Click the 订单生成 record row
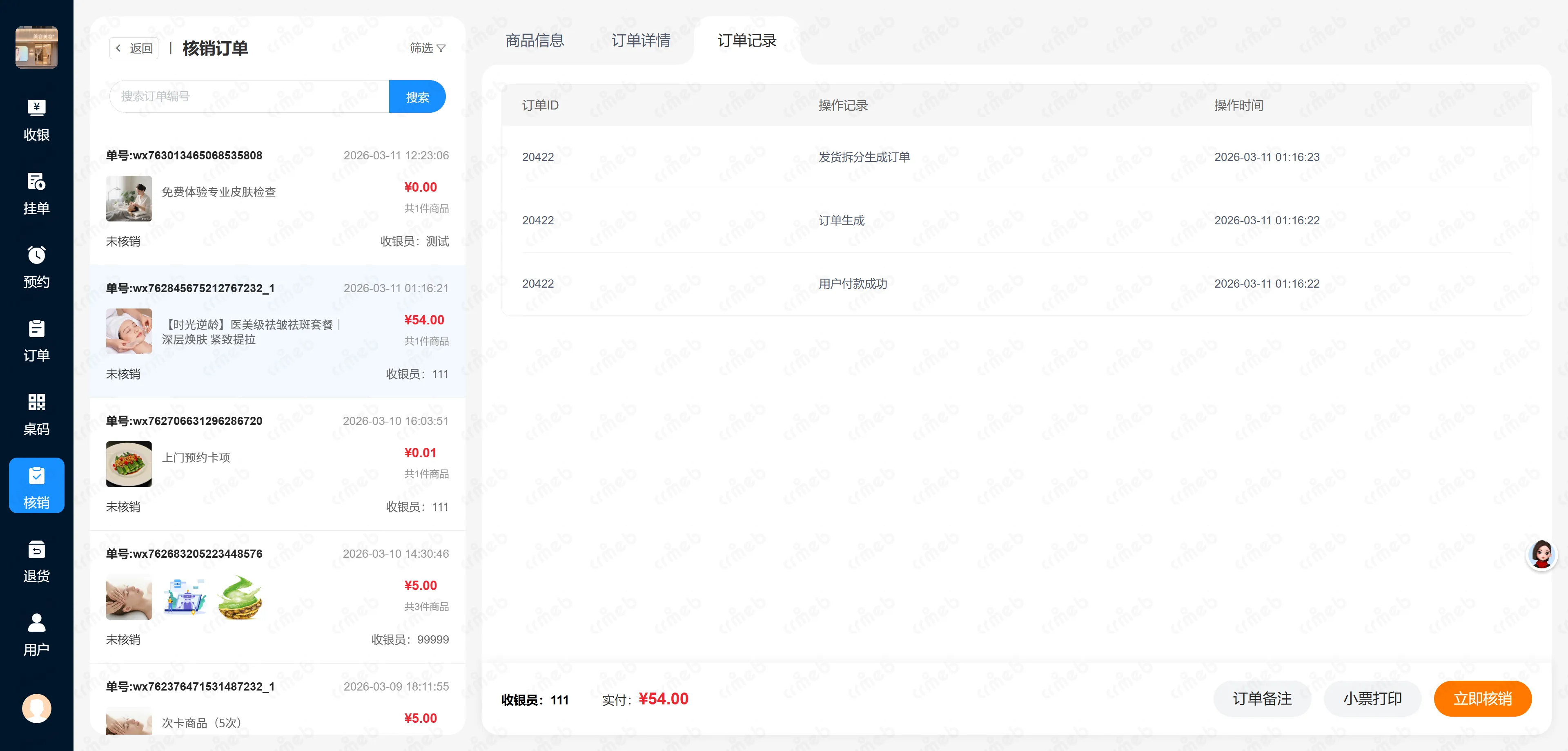 (x=1016, y=221)
